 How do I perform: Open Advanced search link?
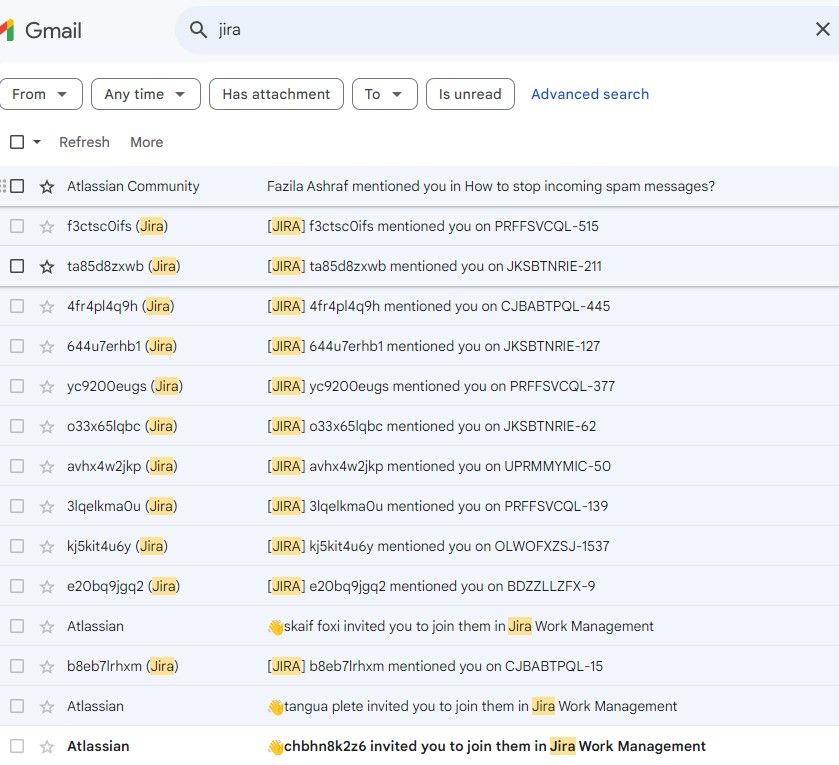pyautogui.click(x=590, y=94)
